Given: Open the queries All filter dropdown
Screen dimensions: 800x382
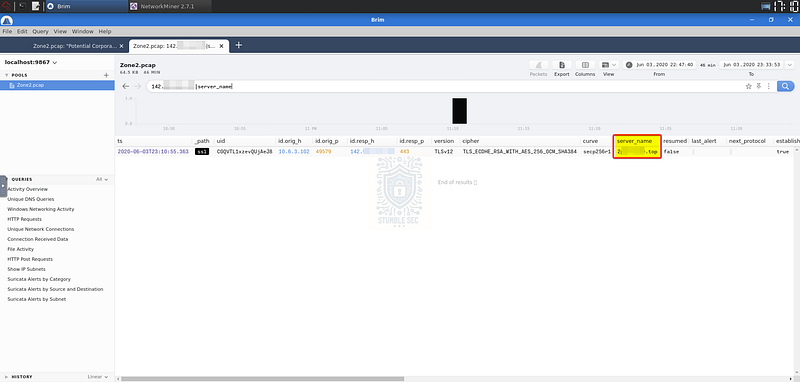Looking at the screenshot, I should coord(102,180).
